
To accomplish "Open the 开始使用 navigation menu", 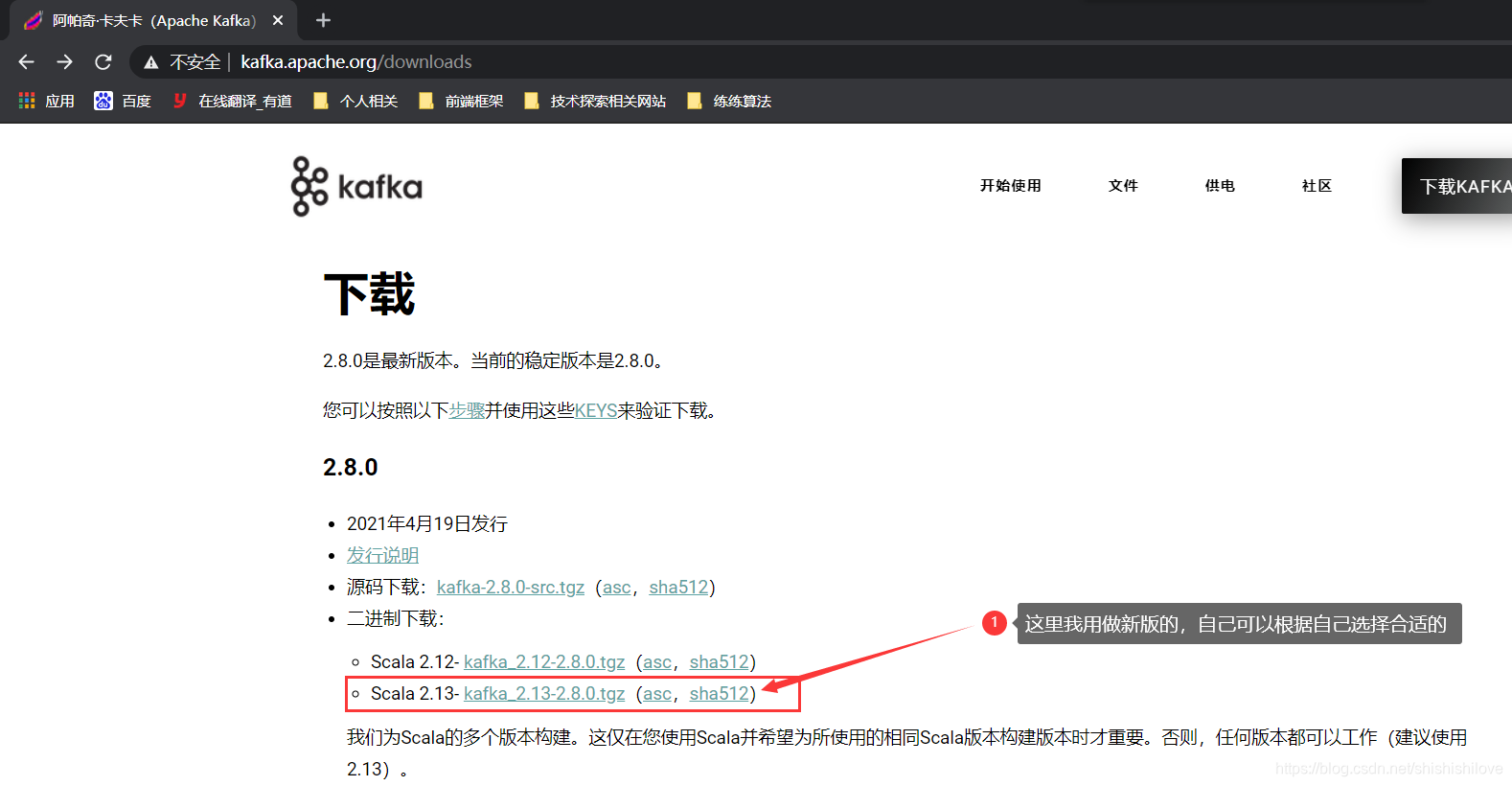I will (1010, 186).
